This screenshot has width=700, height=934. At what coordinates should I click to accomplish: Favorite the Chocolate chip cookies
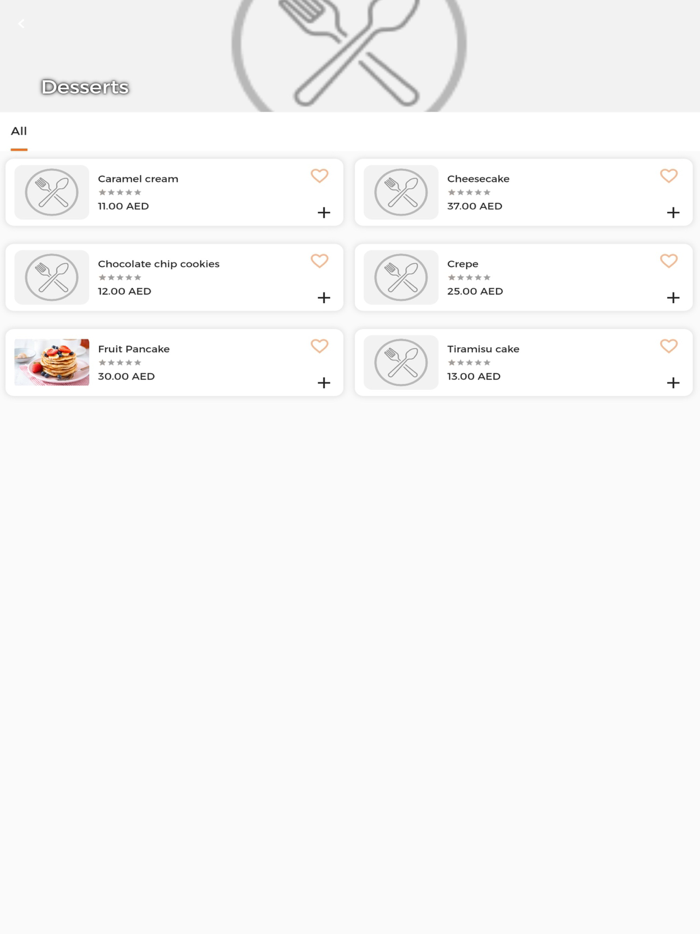[319, 261]
